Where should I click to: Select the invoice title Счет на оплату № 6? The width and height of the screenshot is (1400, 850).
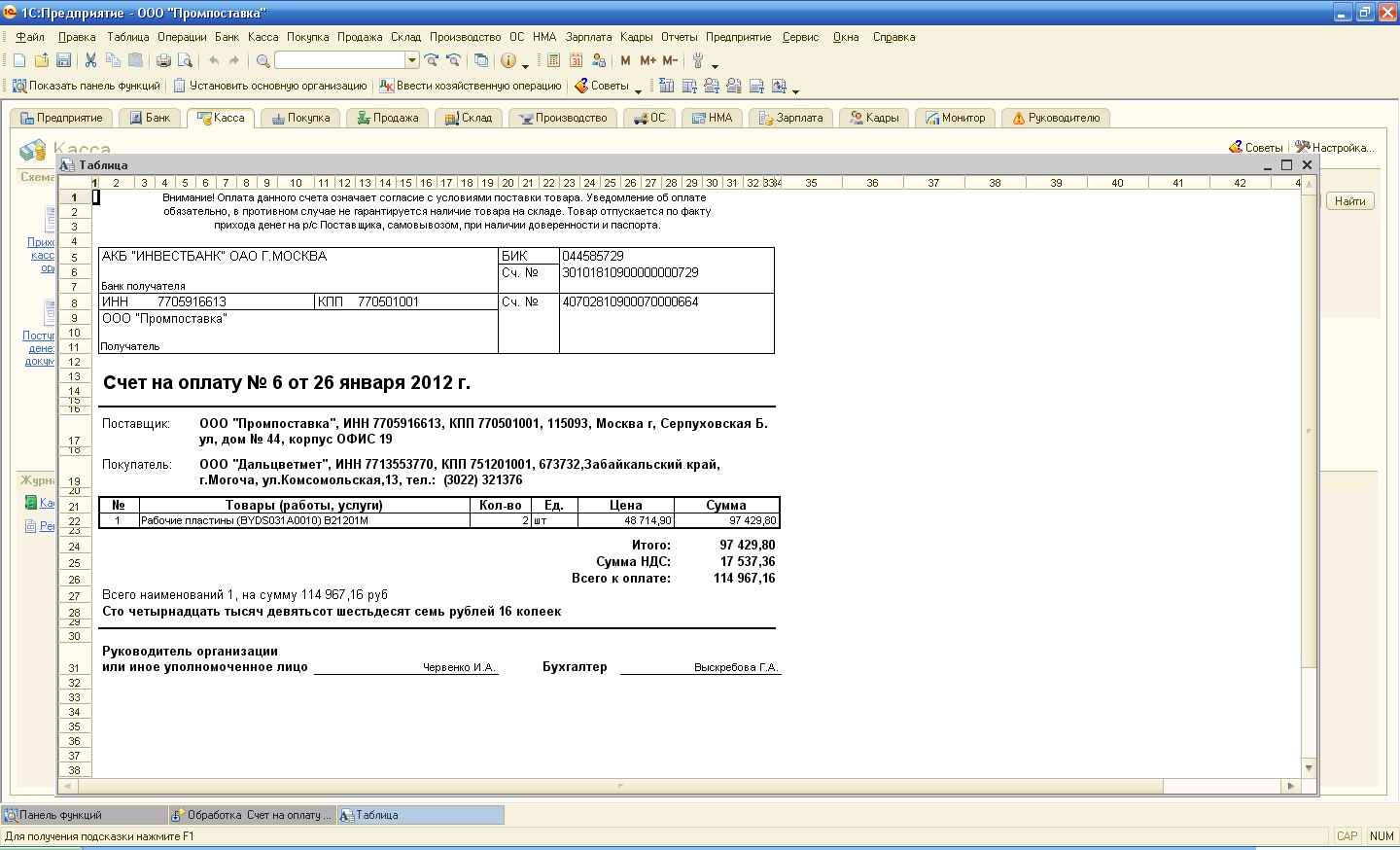click(287, 382)
